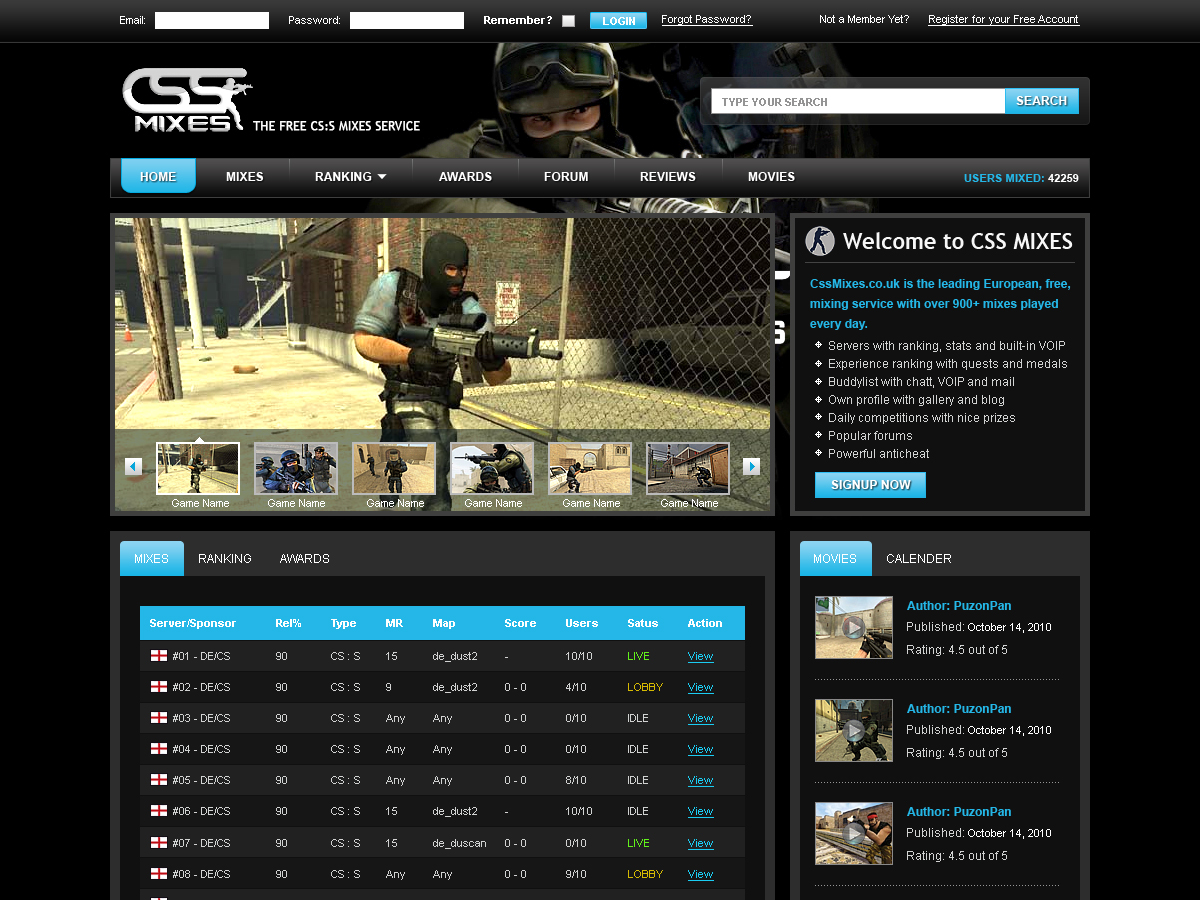This screenshot has height=900, width=1200.
Task: Expand the Ranking dropdown in navigation bar
Action: click(x=350, y=177)
